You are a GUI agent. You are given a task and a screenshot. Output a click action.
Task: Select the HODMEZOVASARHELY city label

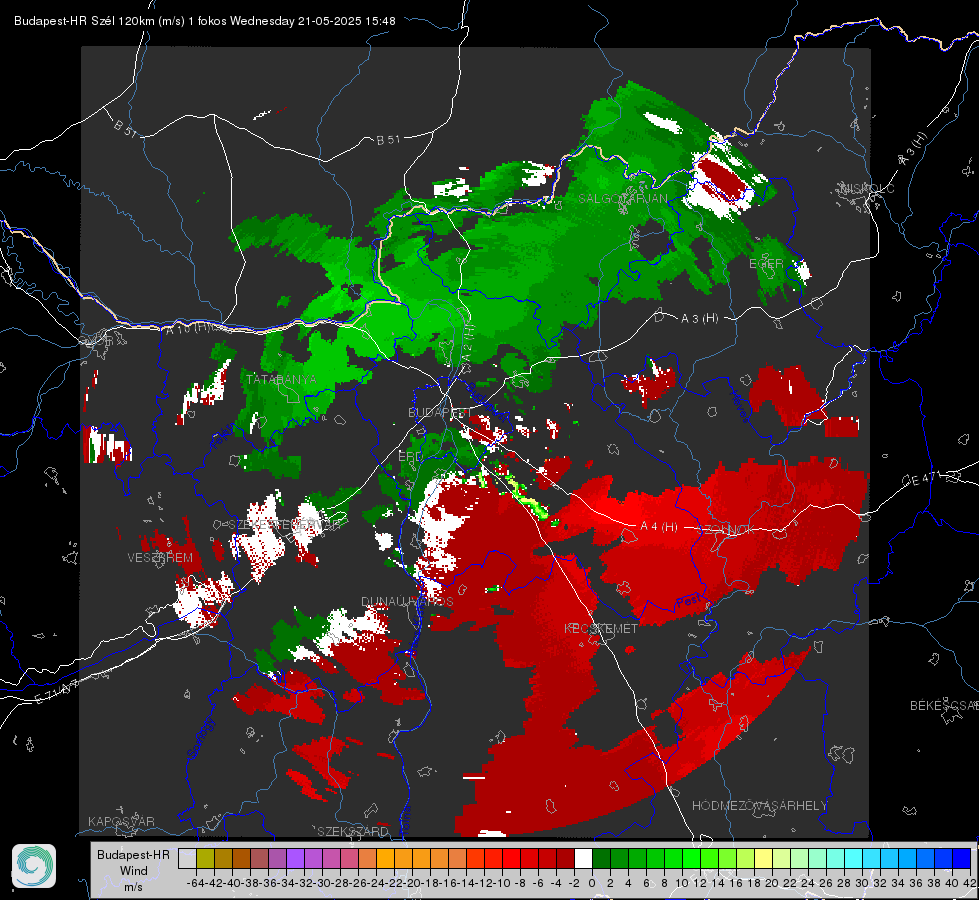(x=759, y=806)
